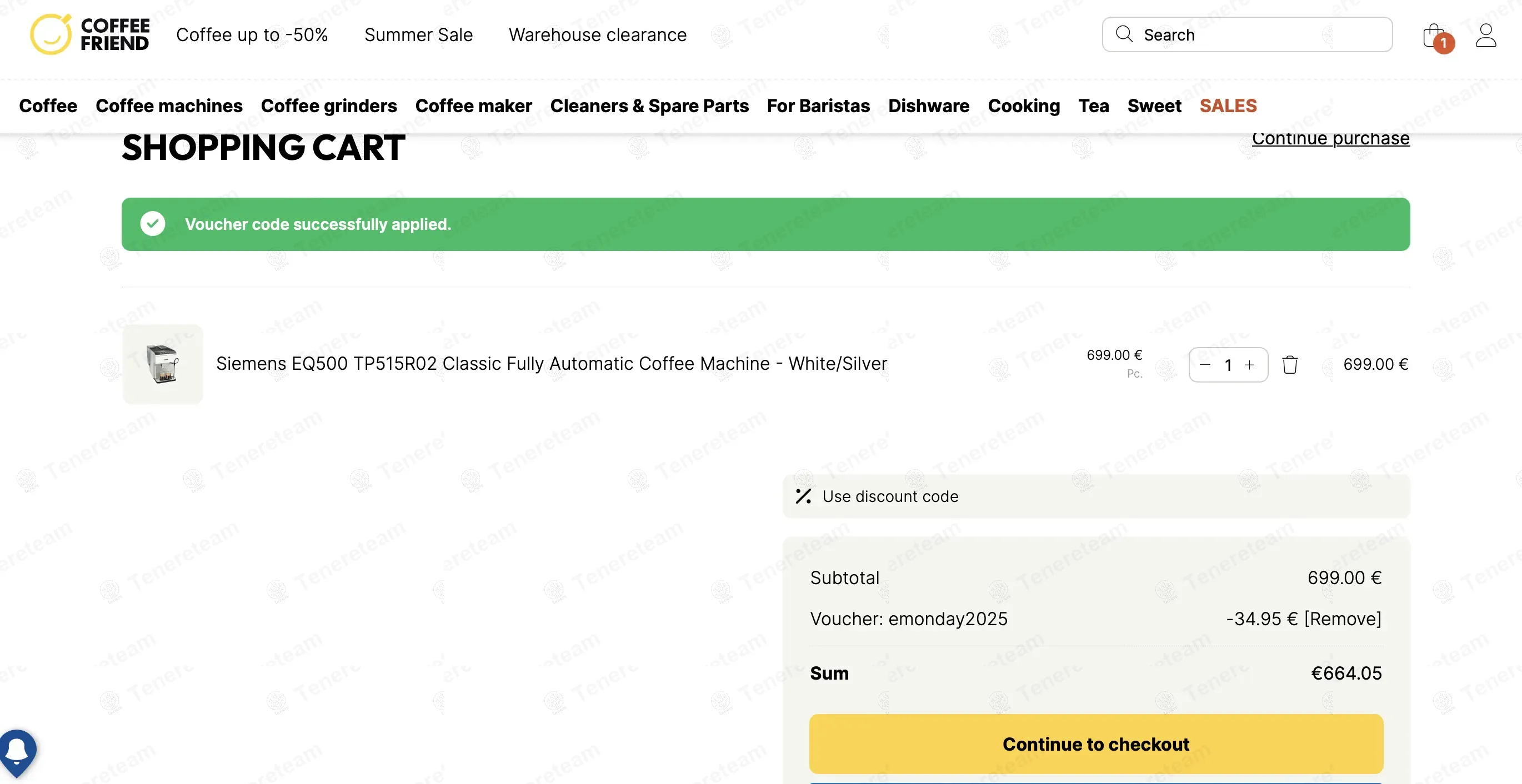Open the Warehouse clearance link
Image resolution: width=1522 pixels, height=784 pixels.
pyautogui.click(x=597, y=35)
